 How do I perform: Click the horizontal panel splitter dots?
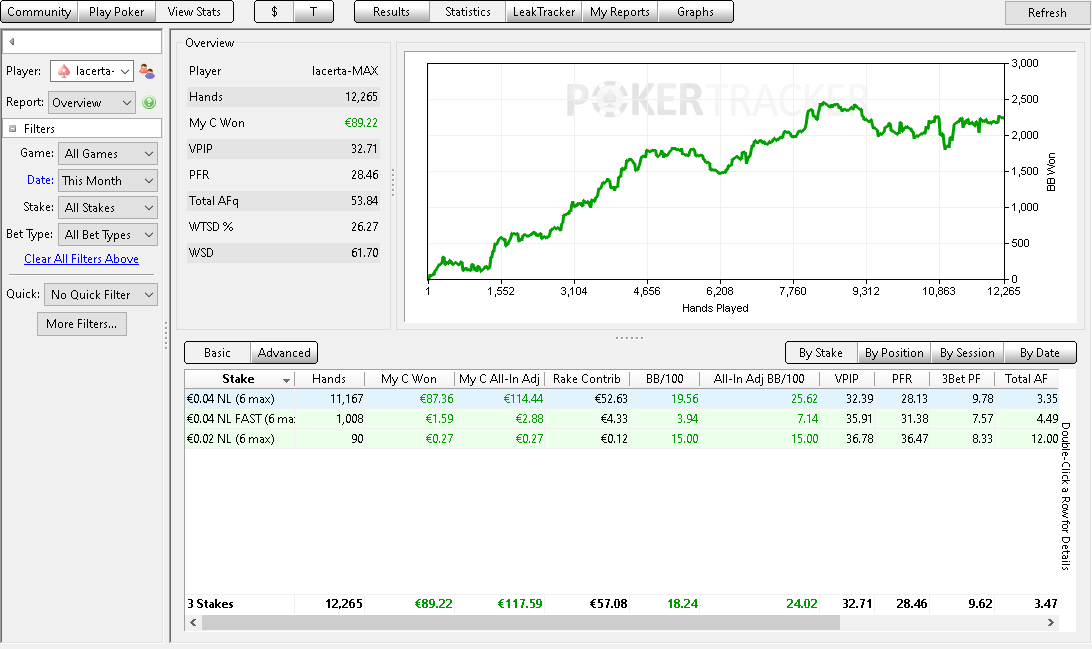tap(630, 338)
